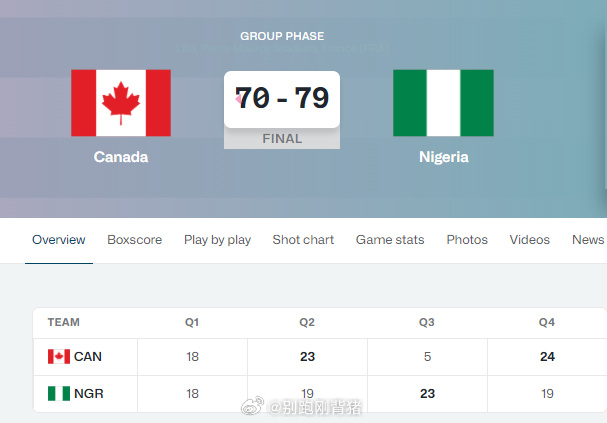
Task: Open the Overview tab
Action: point(59,240)
